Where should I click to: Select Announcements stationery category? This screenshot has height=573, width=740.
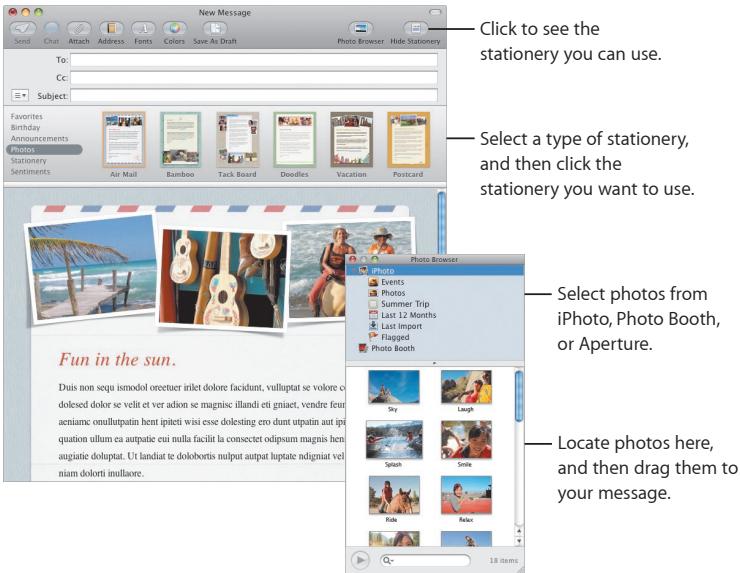(x=39, y=138)
